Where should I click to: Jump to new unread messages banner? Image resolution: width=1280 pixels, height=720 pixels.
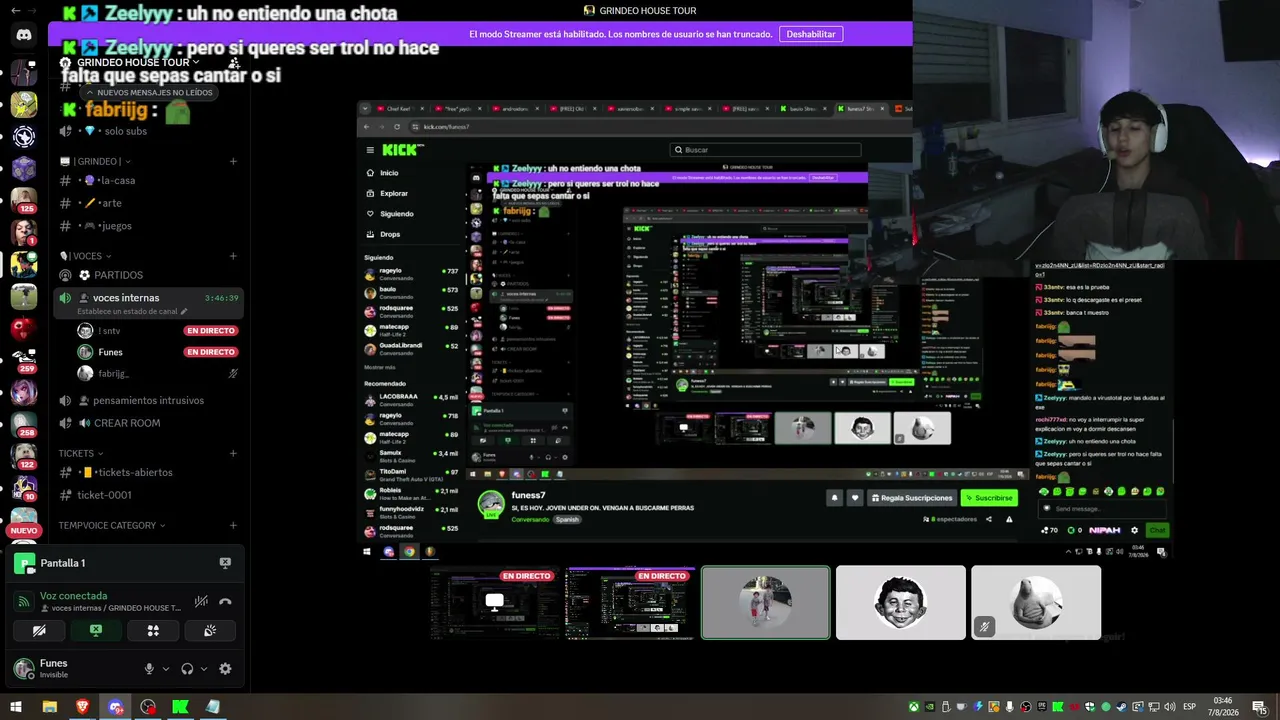(149, 92)
